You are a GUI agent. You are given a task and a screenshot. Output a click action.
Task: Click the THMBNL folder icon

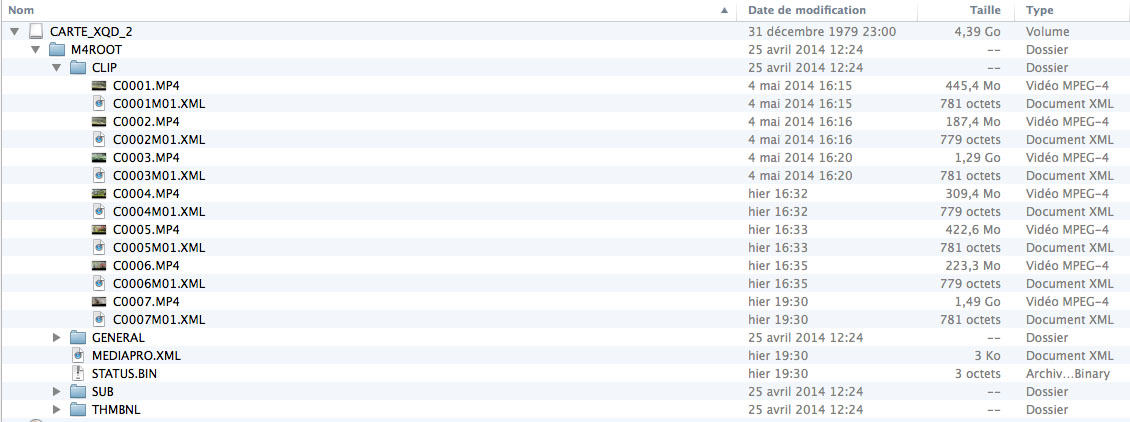tap(78, 409)
